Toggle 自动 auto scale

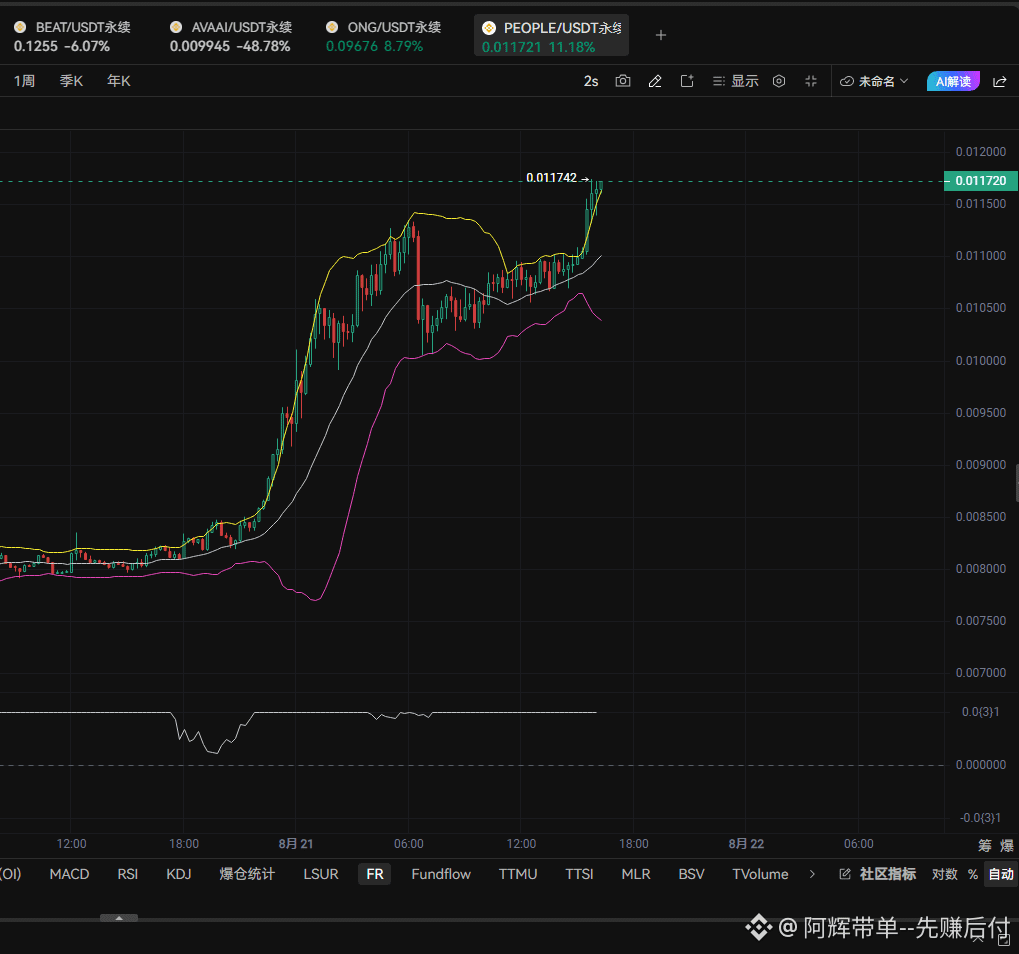(x=1001, y=874)
